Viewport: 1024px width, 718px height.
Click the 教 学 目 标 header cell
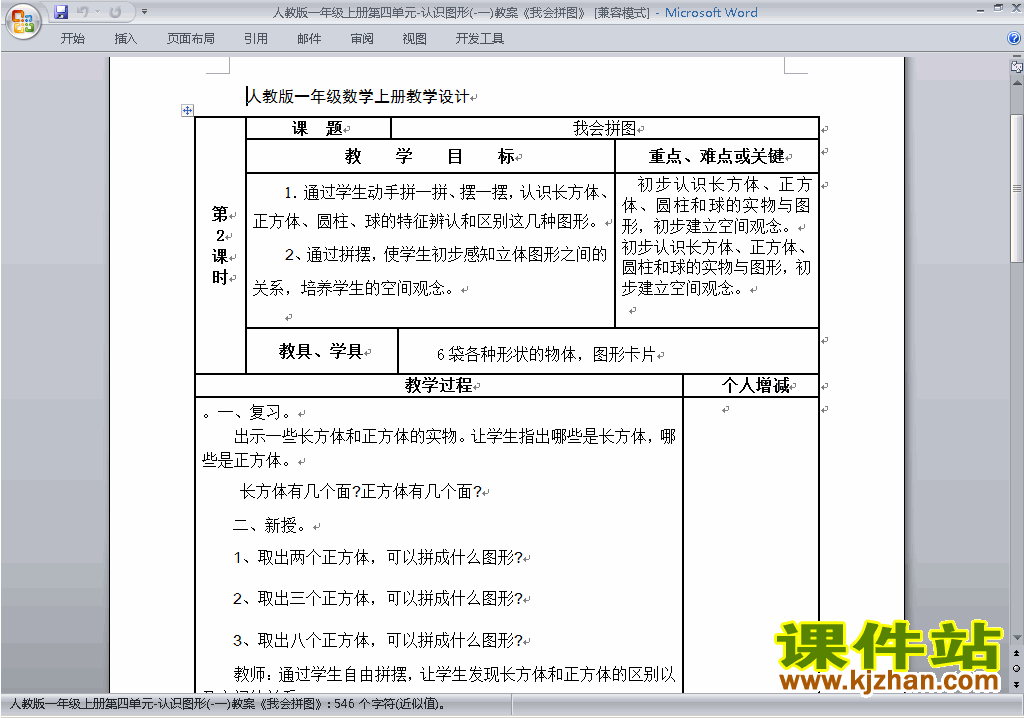[x=430, y=156]
